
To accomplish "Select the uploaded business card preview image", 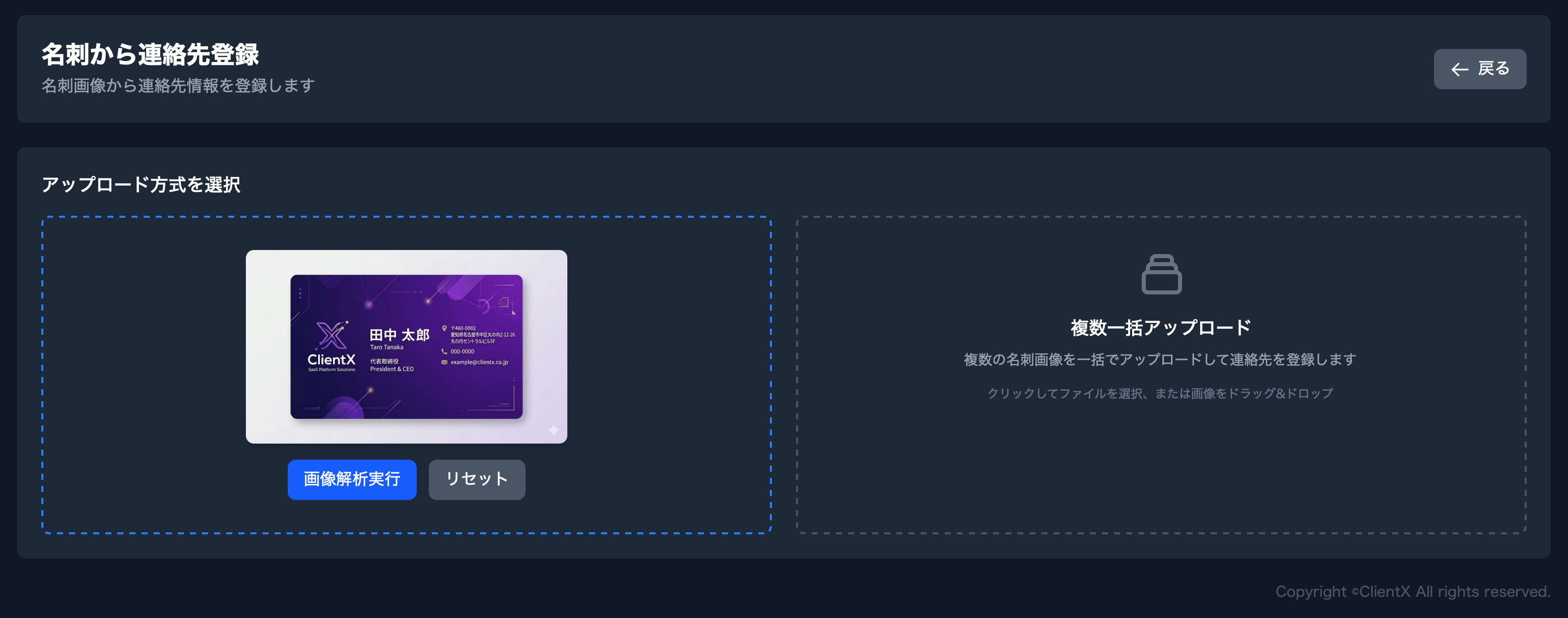I will [x=407, y=346].
